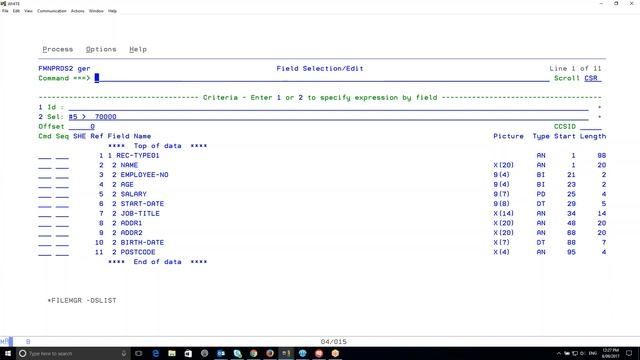Click the 'Top of data' marker

157,146
